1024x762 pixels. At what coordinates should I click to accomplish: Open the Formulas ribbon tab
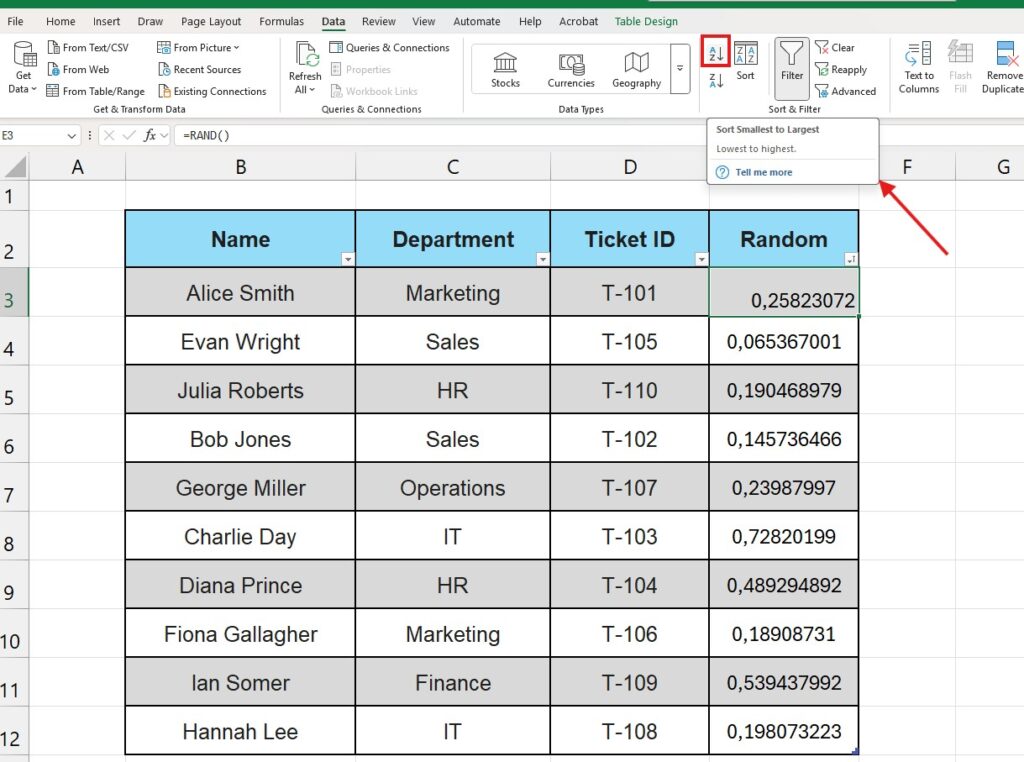pos(281,21)
